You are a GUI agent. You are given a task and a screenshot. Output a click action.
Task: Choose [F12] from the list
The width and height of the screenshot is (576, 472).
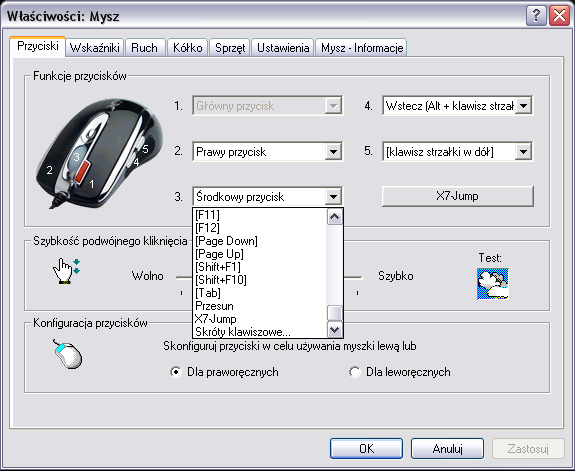point(260,228)
